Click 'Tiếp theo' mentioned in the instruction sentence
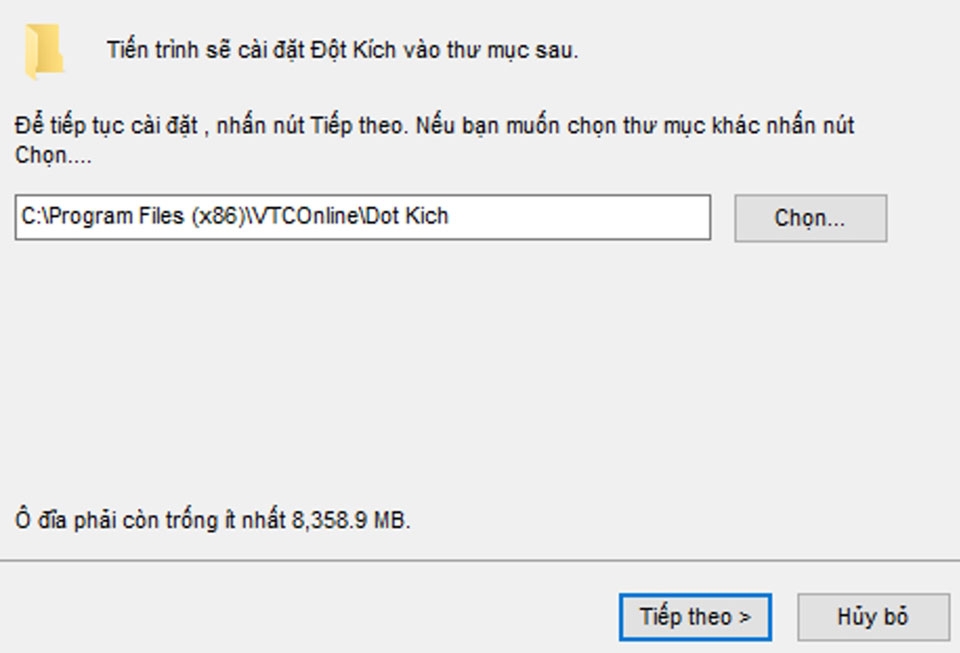This screenshot has width=960, height=653. tap(357, 126)
